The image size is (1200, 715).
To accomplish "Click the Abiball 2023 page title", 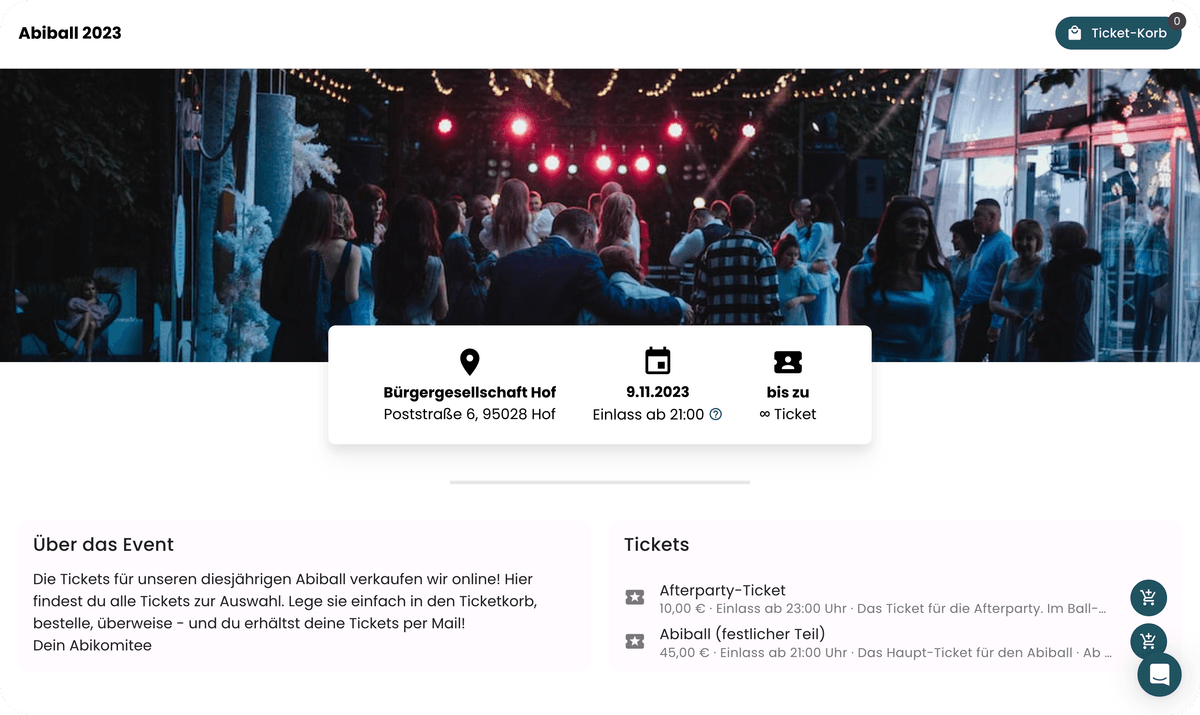I will tap(69, 32).
